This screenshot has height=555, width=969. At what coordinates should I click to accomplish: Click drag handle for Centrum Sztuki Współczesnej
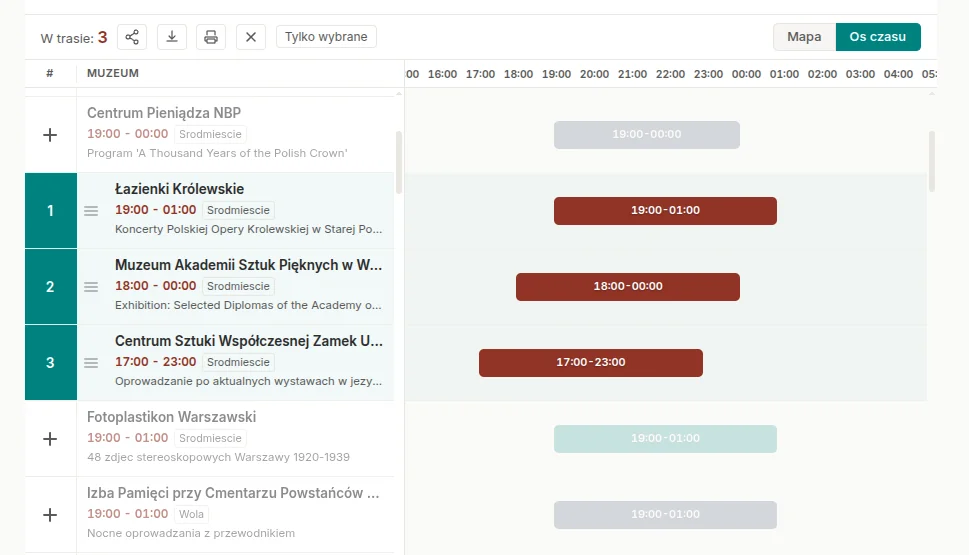91,363
